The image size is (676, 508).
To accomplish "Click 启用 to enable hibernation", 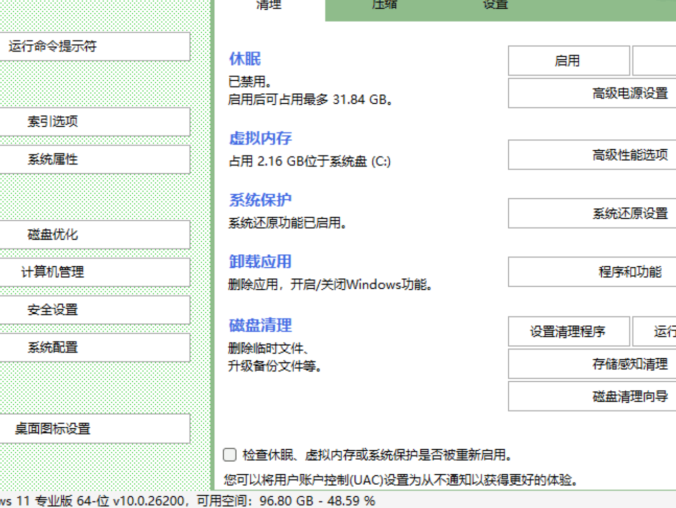I will 569,61.
